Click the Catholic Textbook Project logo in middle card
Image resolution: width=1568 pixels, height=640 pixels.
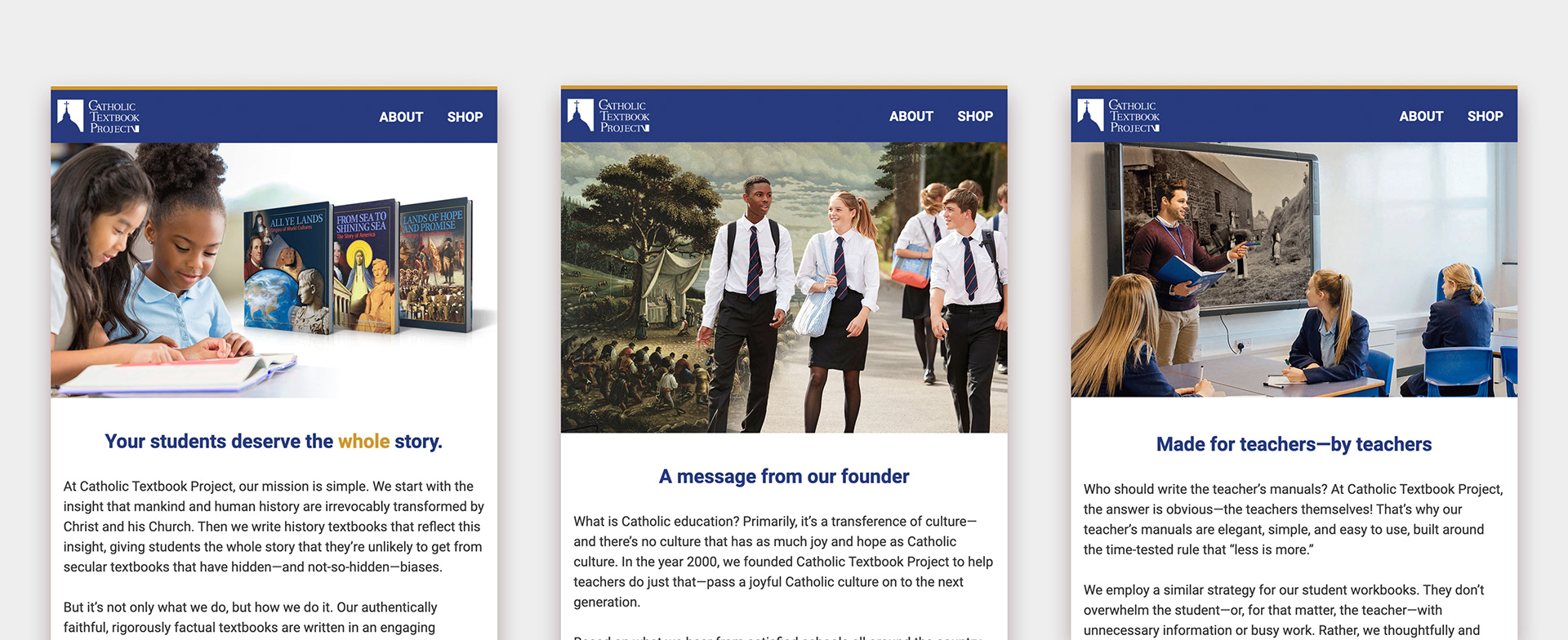pyautogui.click(x=608, y=115)
